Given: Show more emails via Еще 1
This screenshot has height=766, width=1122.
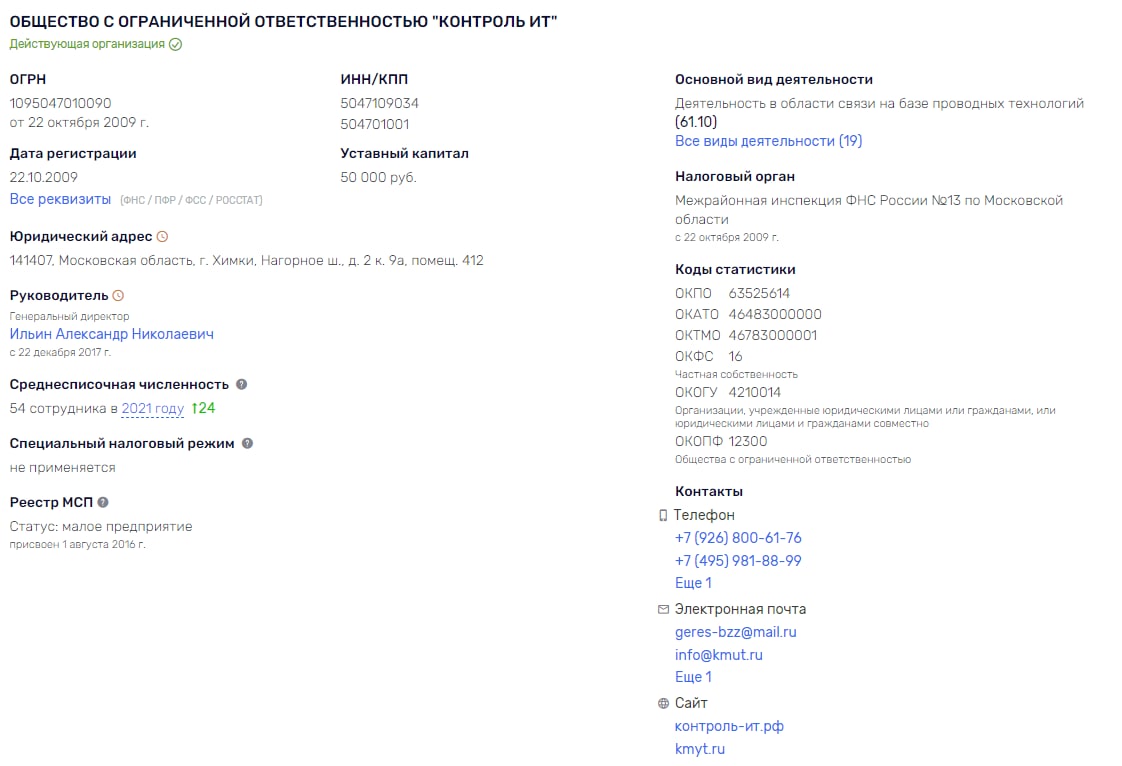Looking at the screenshot, I should click(693, 677).
